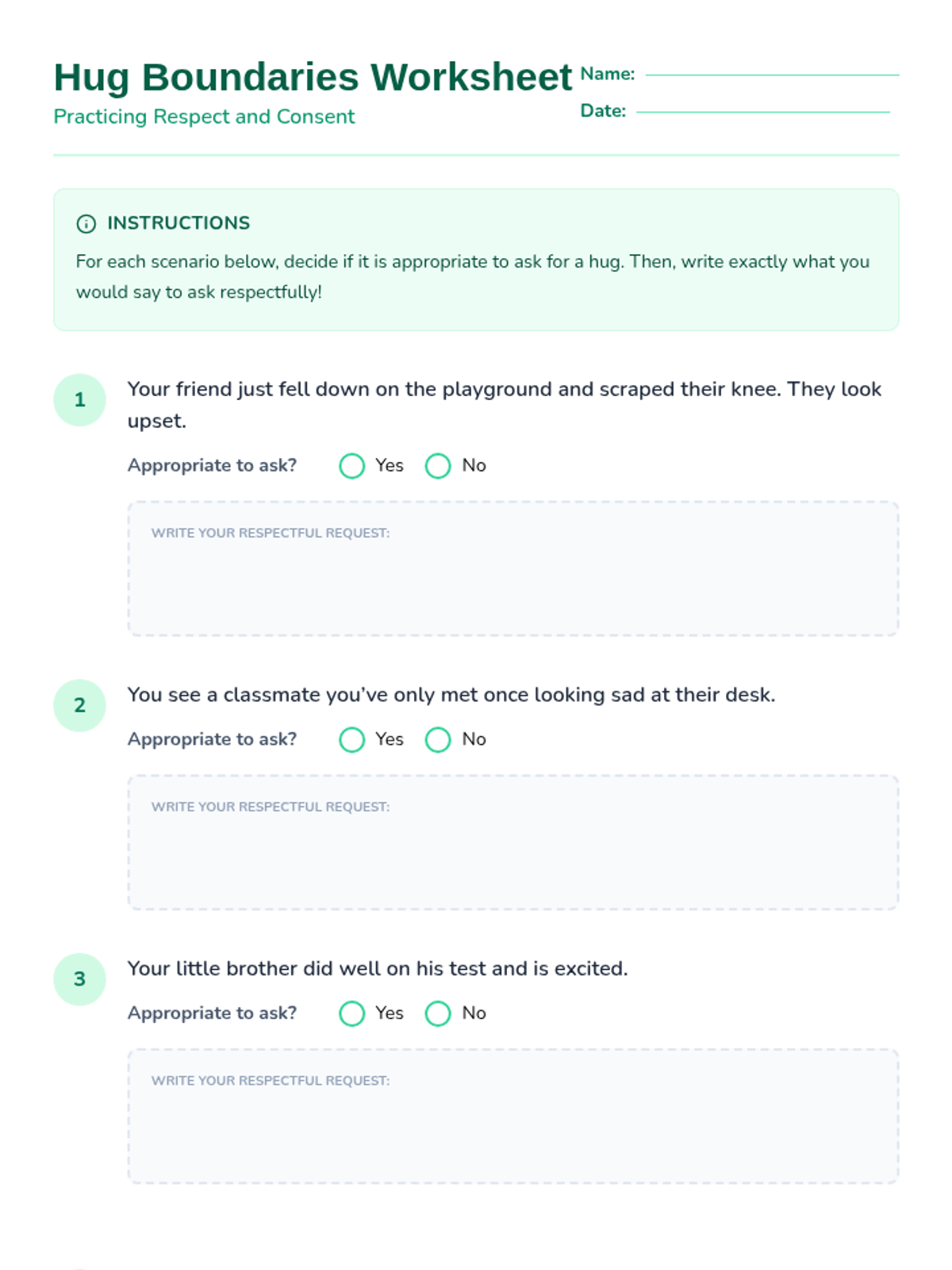952x1270 pixels.
Task: Mark No for the little brother scenario
Action: [x=438, y=1014]
